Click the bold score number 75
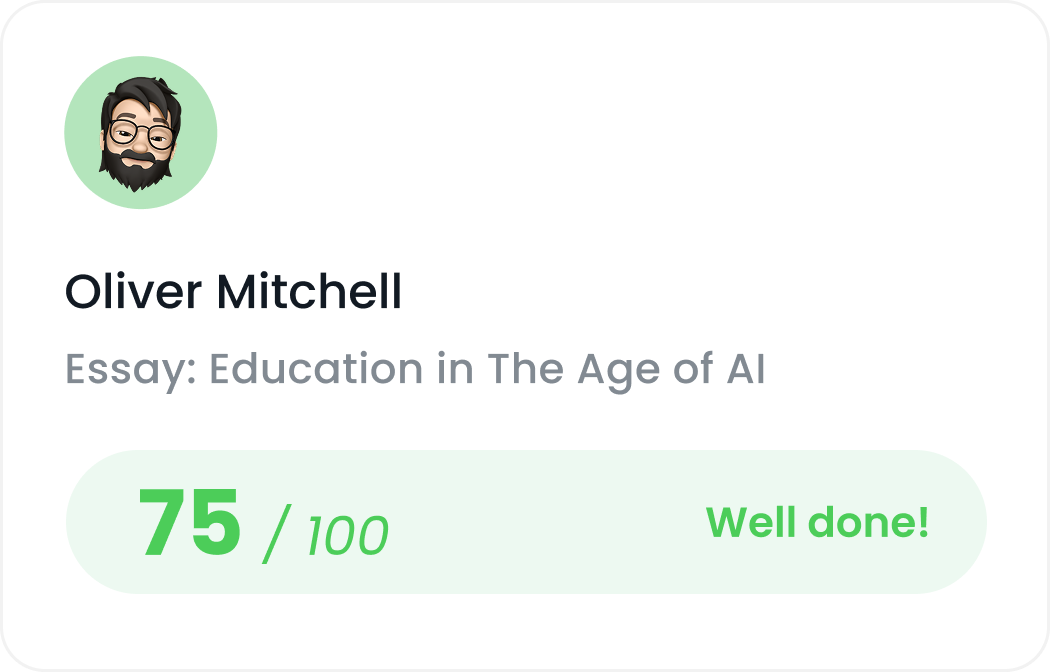 [190, 520]
